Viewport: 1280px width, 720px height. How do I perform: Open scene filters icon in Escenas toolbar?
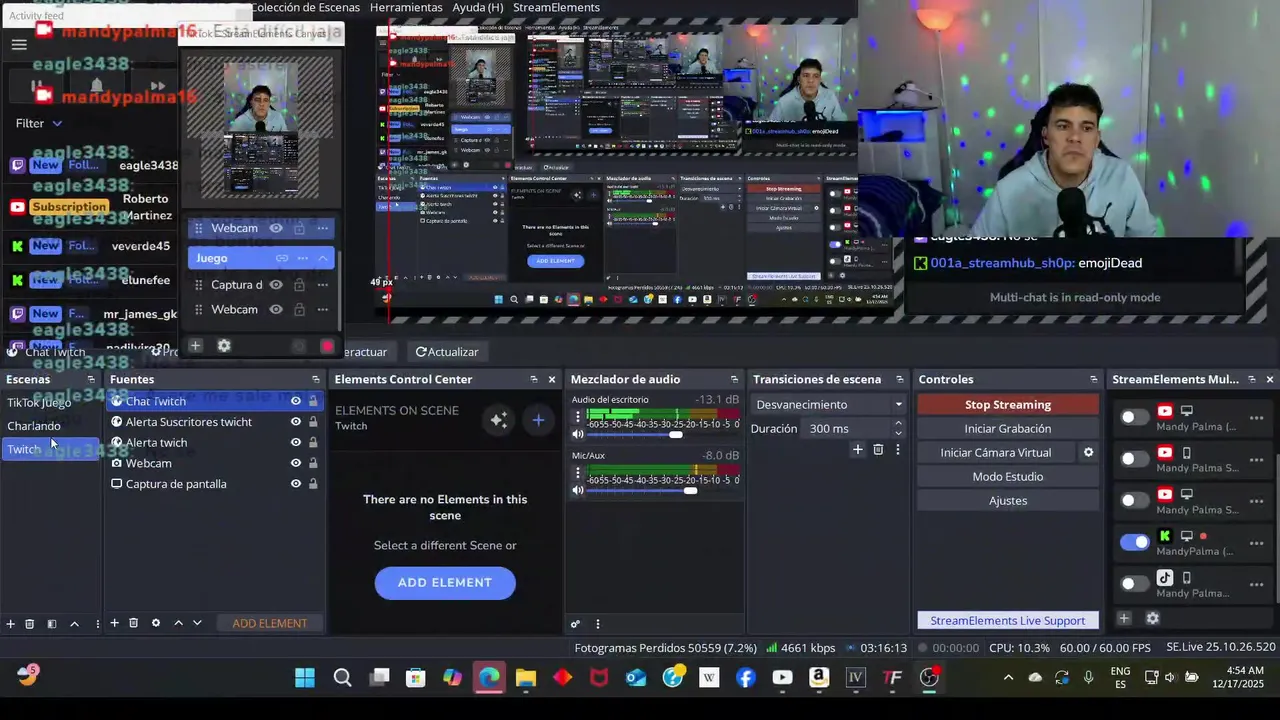click(52, 623)
